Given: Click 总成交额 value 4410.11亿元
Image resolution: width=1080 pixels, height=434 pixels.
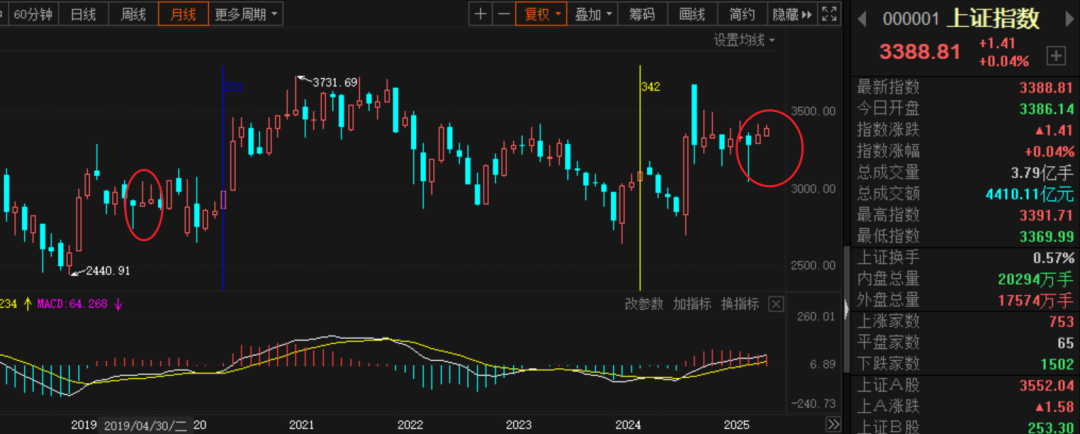Looking at the screenshot, I should point(1029,194).
